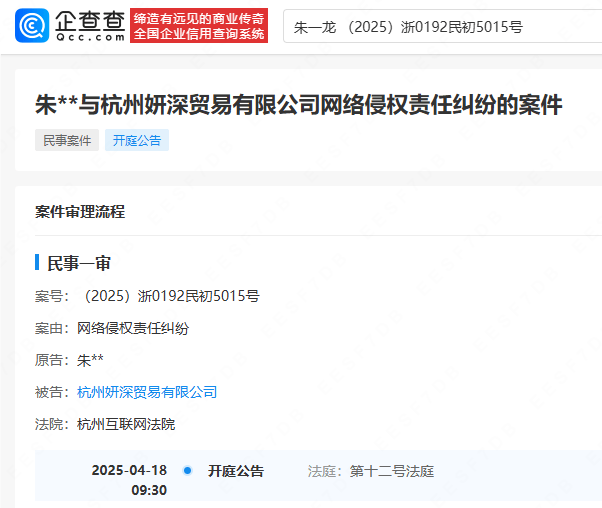Image resolution: width=602 pixels, height=508 pixels.
Task: Open defendant link 杭州妍深贸易有限公司
Action: point(147,392)
